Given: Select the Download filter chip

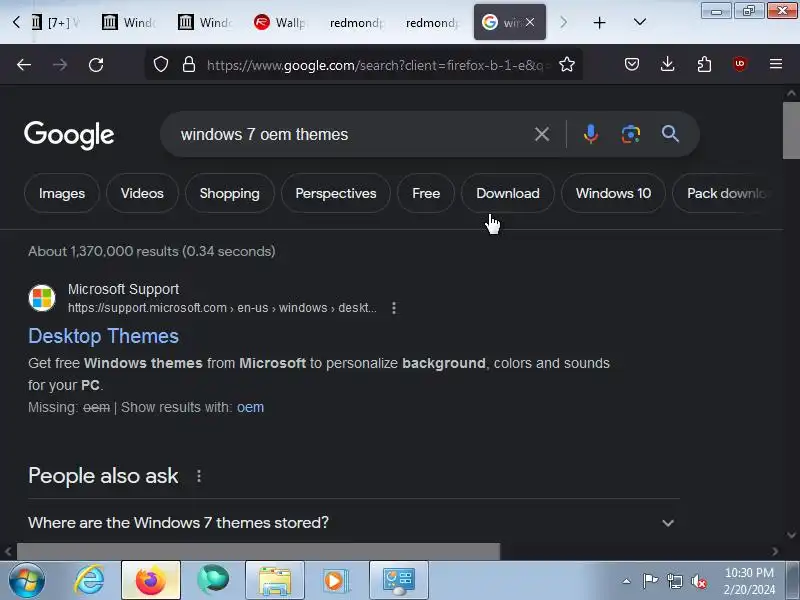Looking at the screenshot, I should (x=508, y=193).
